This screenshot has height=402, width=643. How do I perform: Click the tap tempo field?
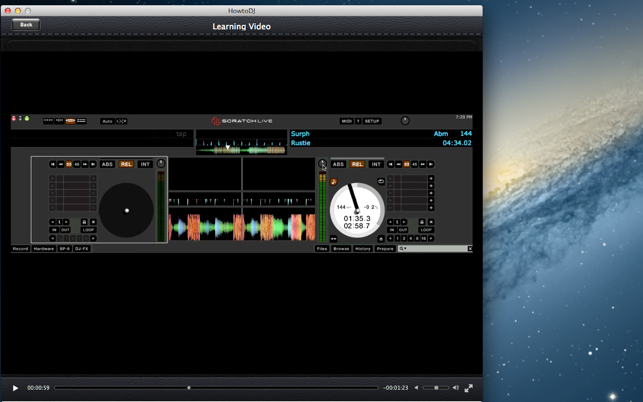(181, 134)
